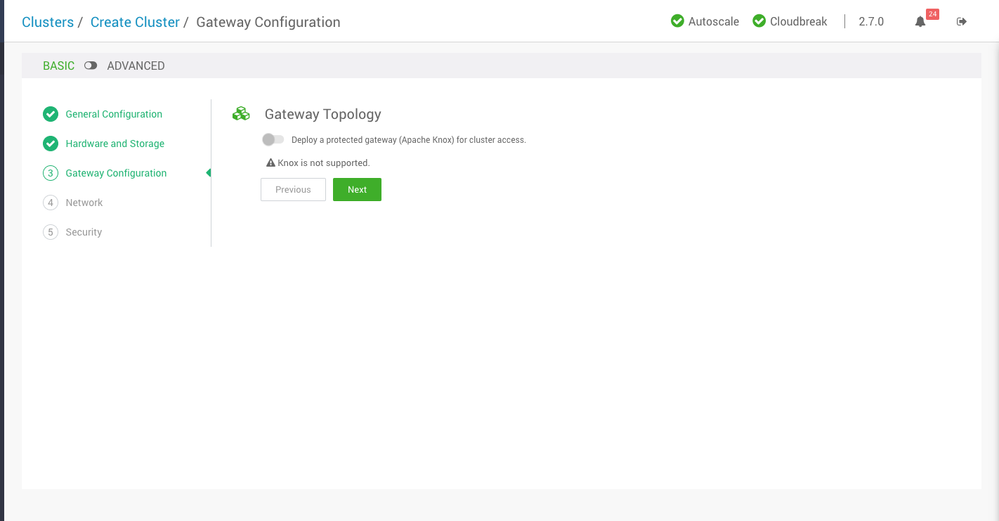Open General Configuration step

point(114,114)
